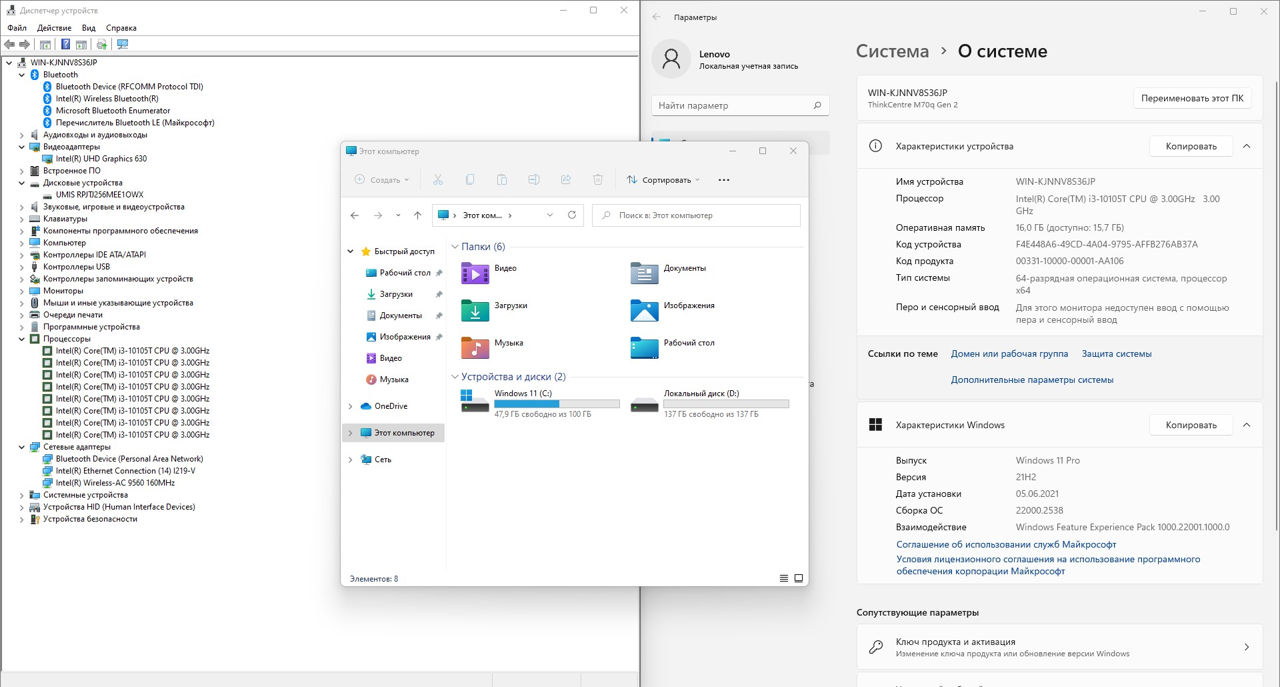Image resolution: width=1280 pixels, height=687 pixels.
Task: Expand the Мониторы device category
Action: (22, 291)
